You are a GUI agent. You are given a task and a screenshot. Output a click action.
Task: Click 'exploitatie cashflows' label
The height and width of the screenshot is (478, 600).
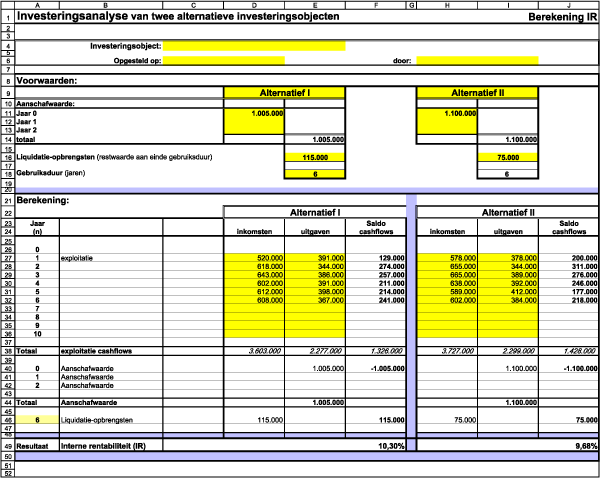point(96,351)
